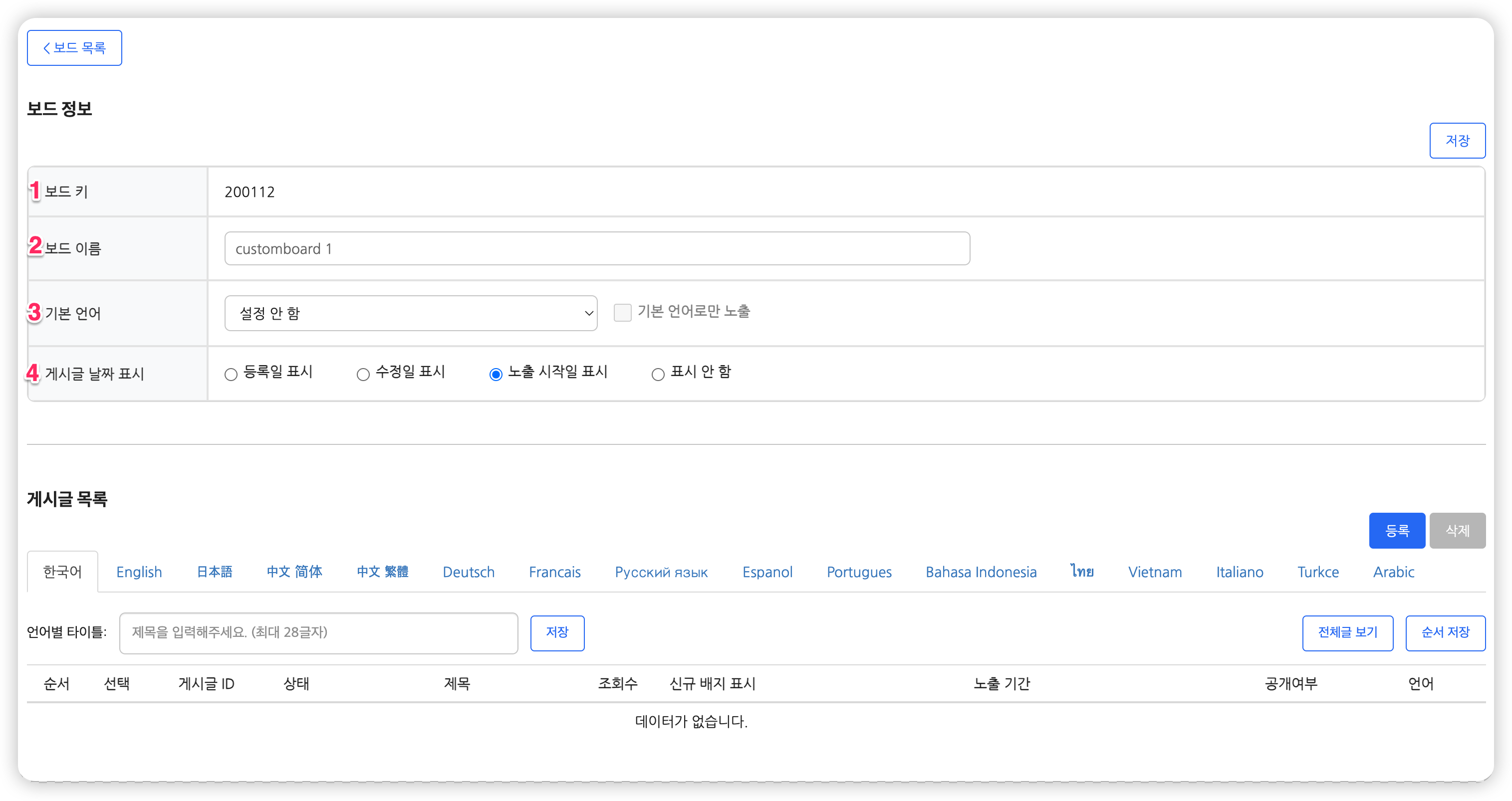The image size is (1512, 801).
Task: Click 전체글 보기 button
Action: 1347,632
